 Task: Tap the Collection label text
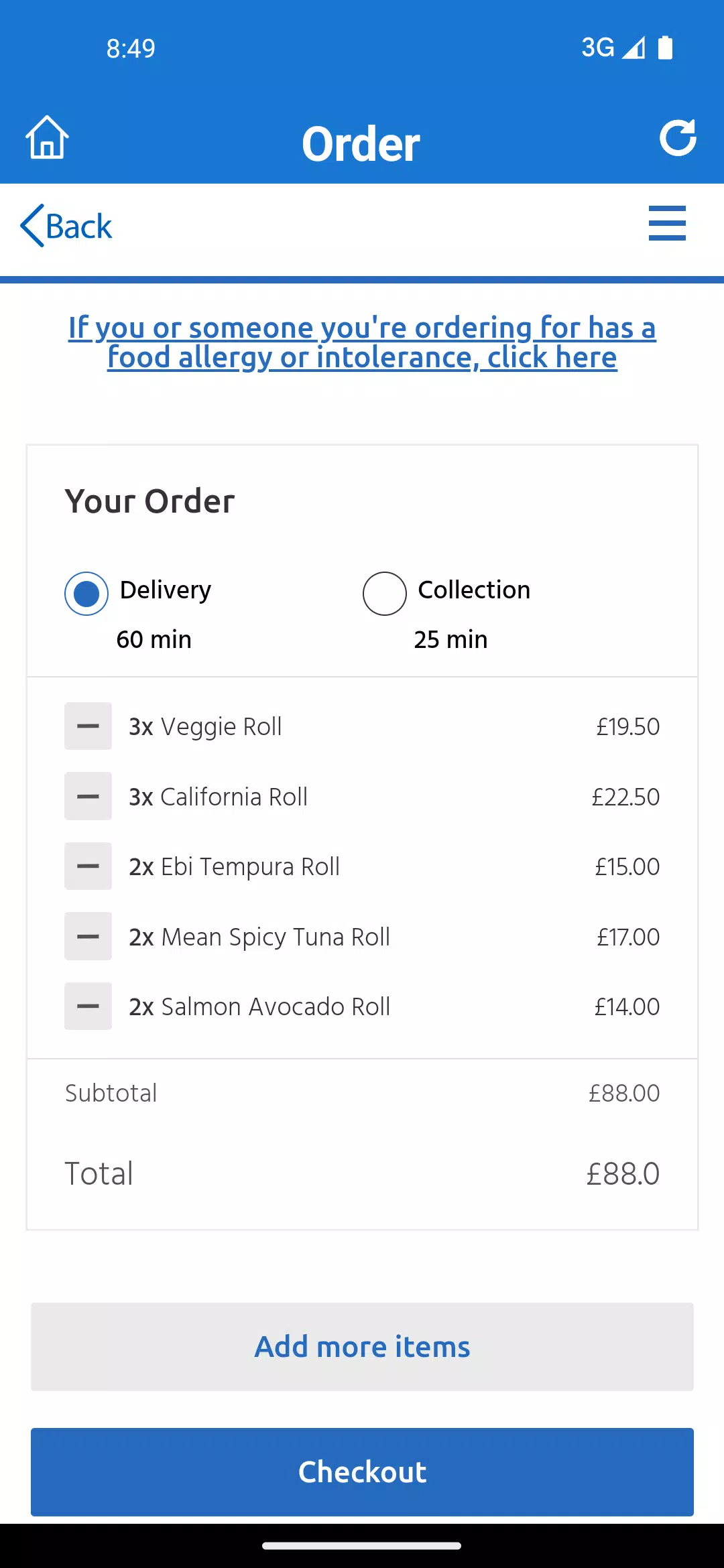click(474, 590)
